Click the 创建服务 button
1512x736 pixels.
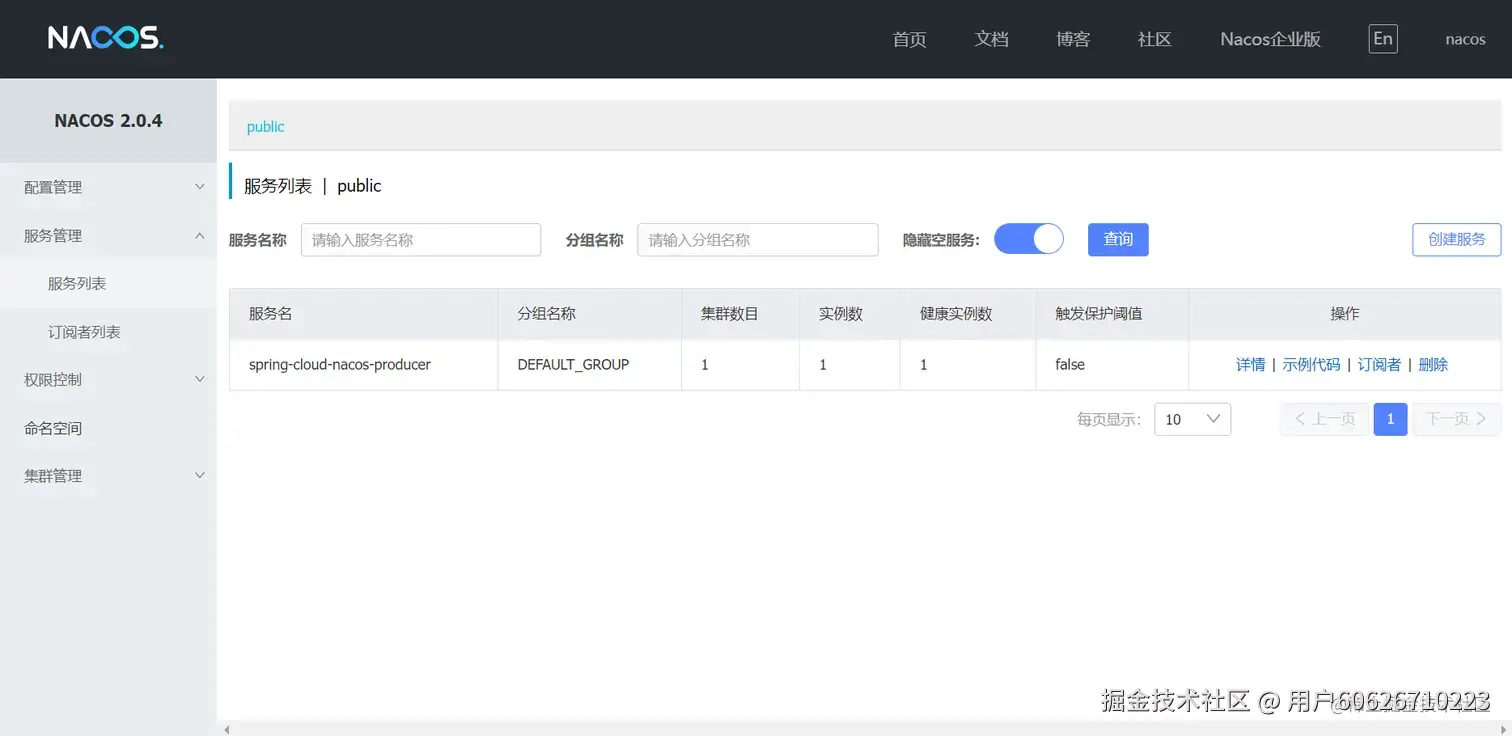click(x=1457, y=239)
